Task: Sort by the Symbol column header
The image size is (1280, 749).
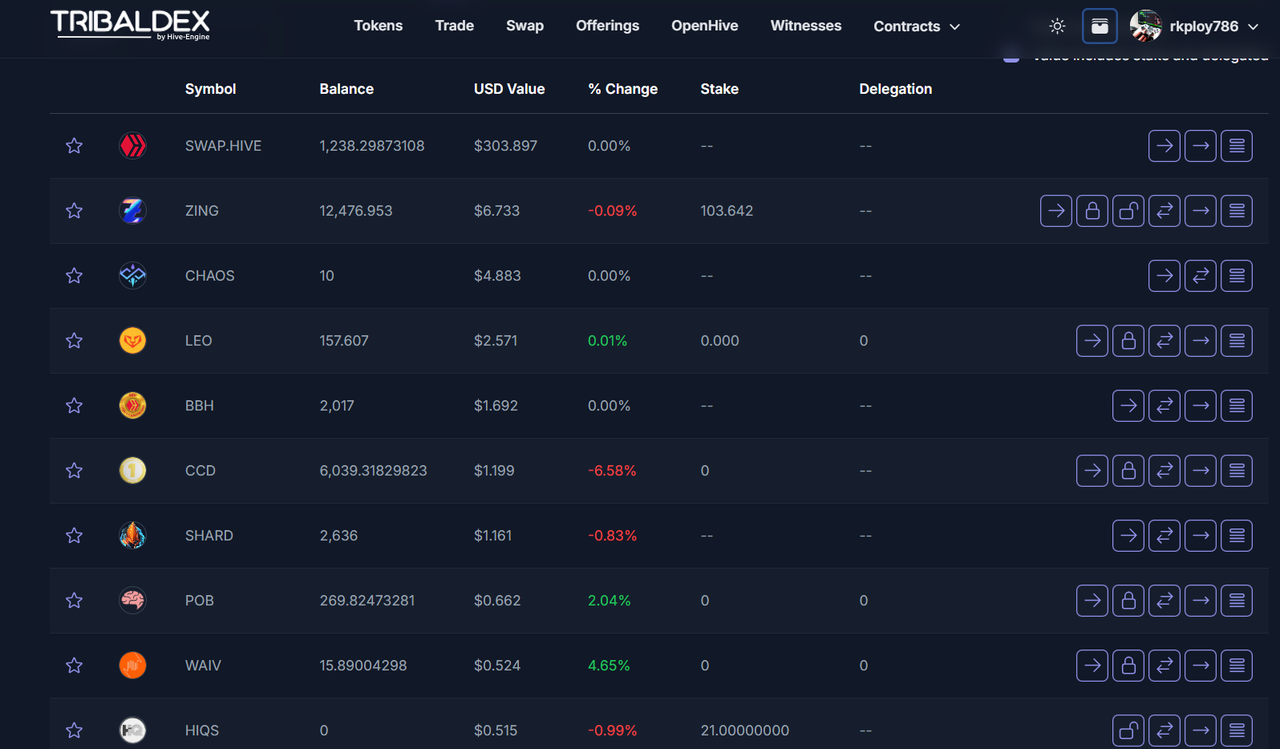Action: pyautogui.click(x=211, y=89)
